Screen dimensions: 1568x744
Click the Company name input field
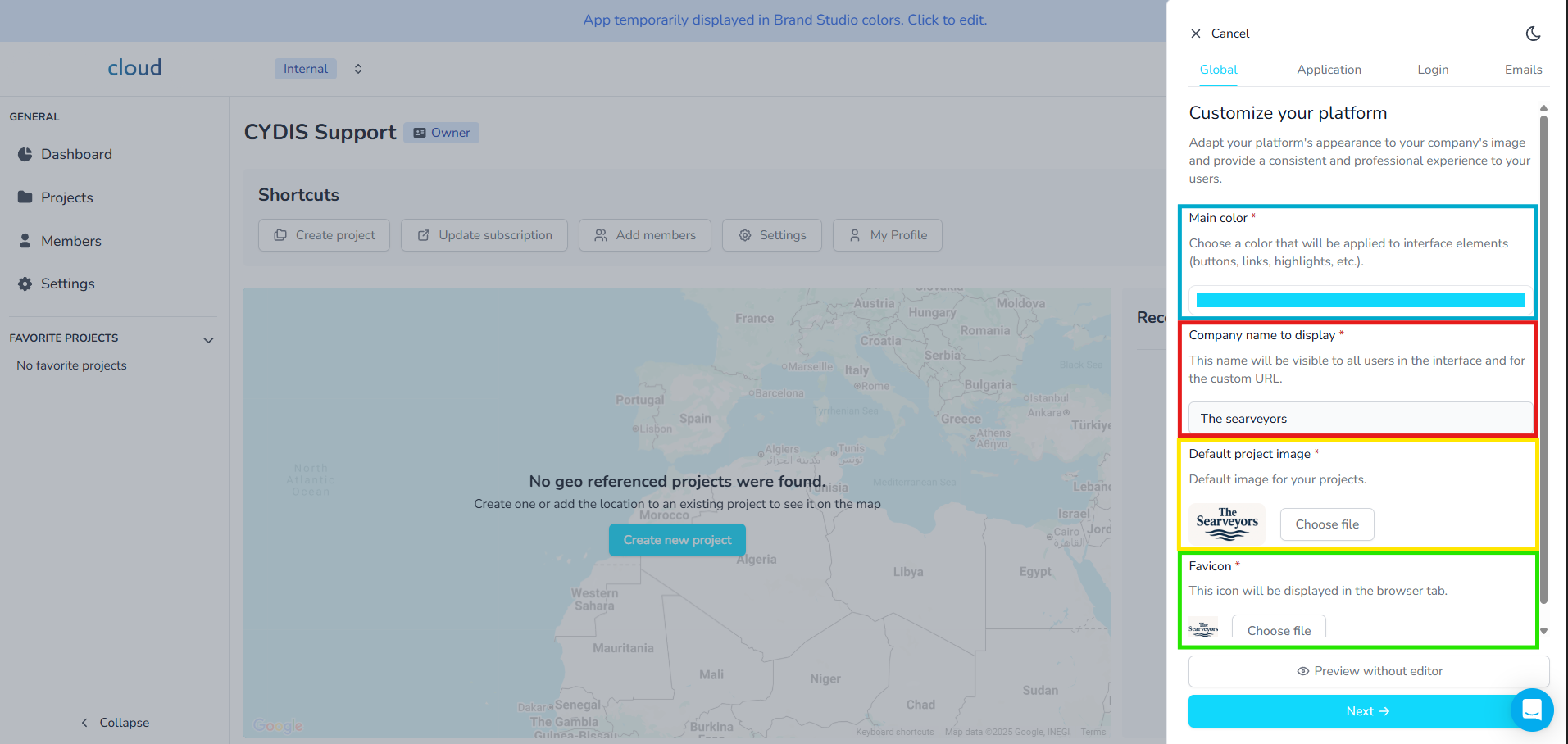(1361, 419)
